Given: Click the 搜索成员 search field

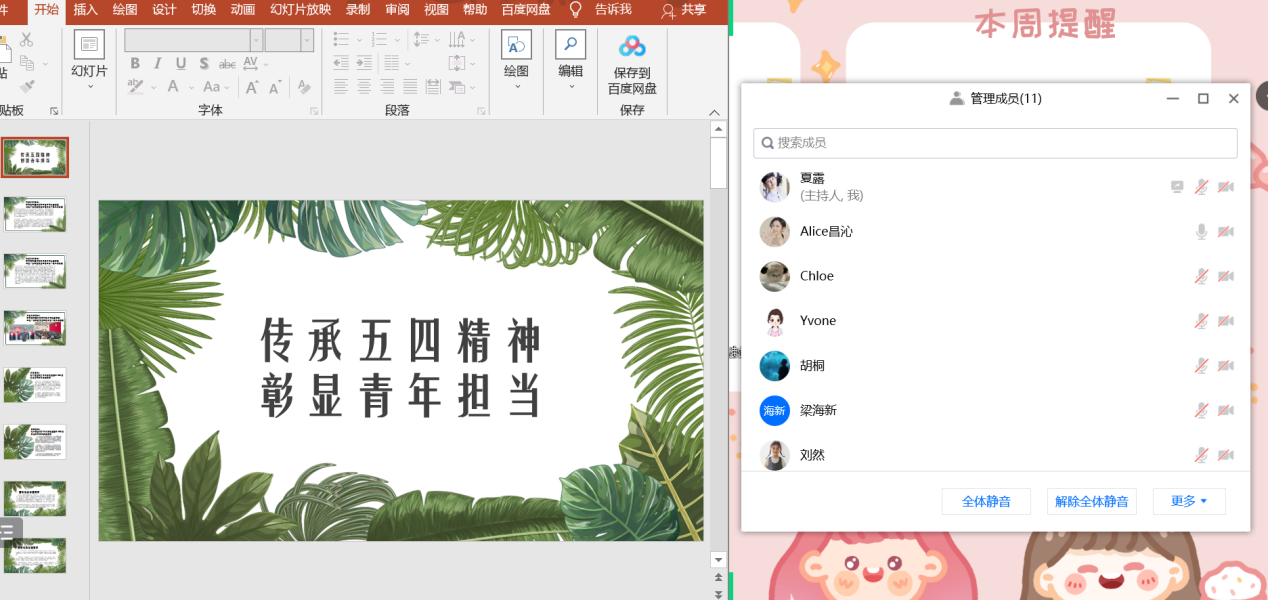Looking at the screenshot, I should click(x=995, y=143).
